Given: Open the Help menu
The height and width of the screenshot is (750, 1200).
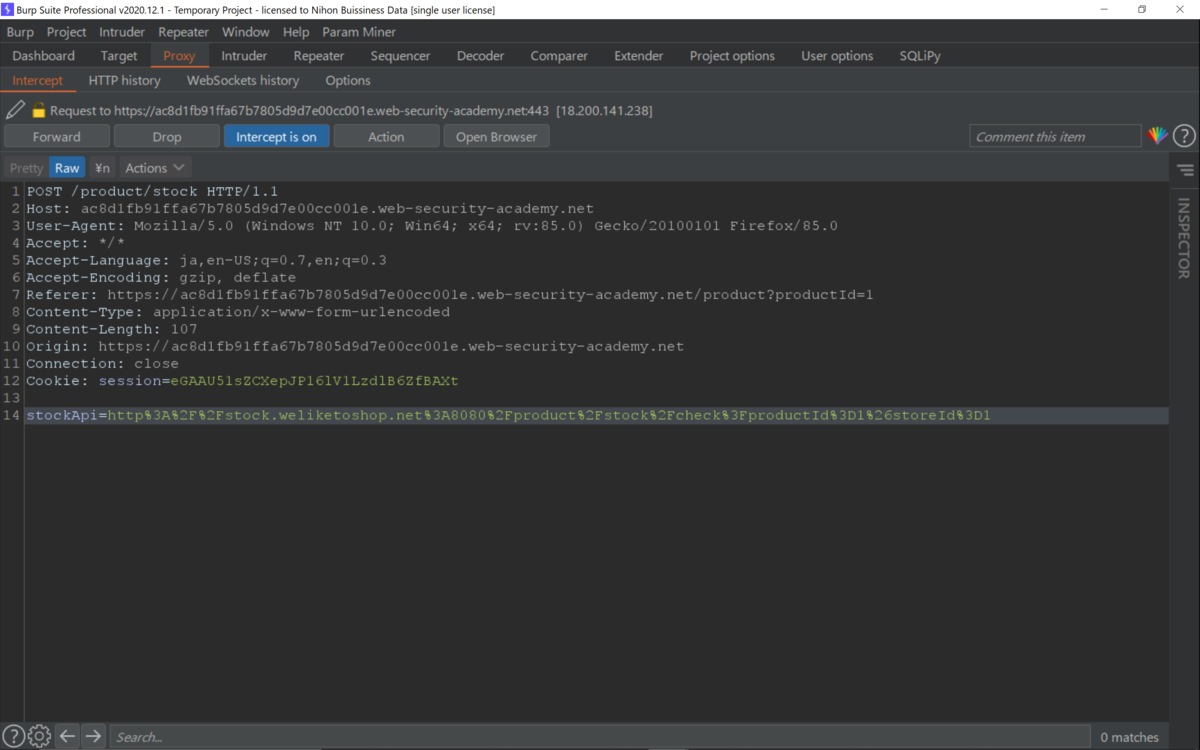Looking at the screenshot, I should [296, 32].
